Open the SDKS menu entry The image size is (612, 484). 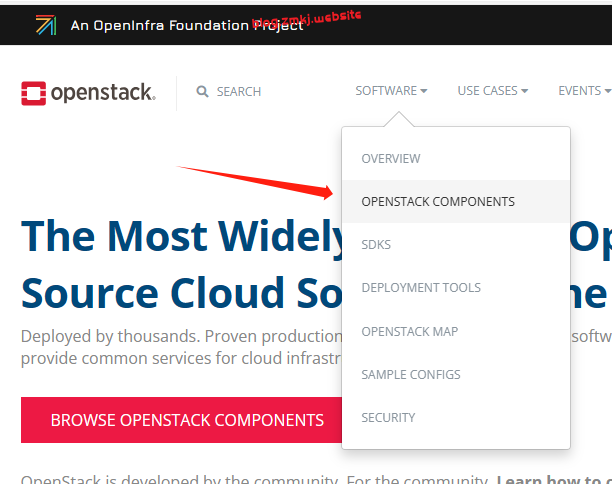(456, 245)
